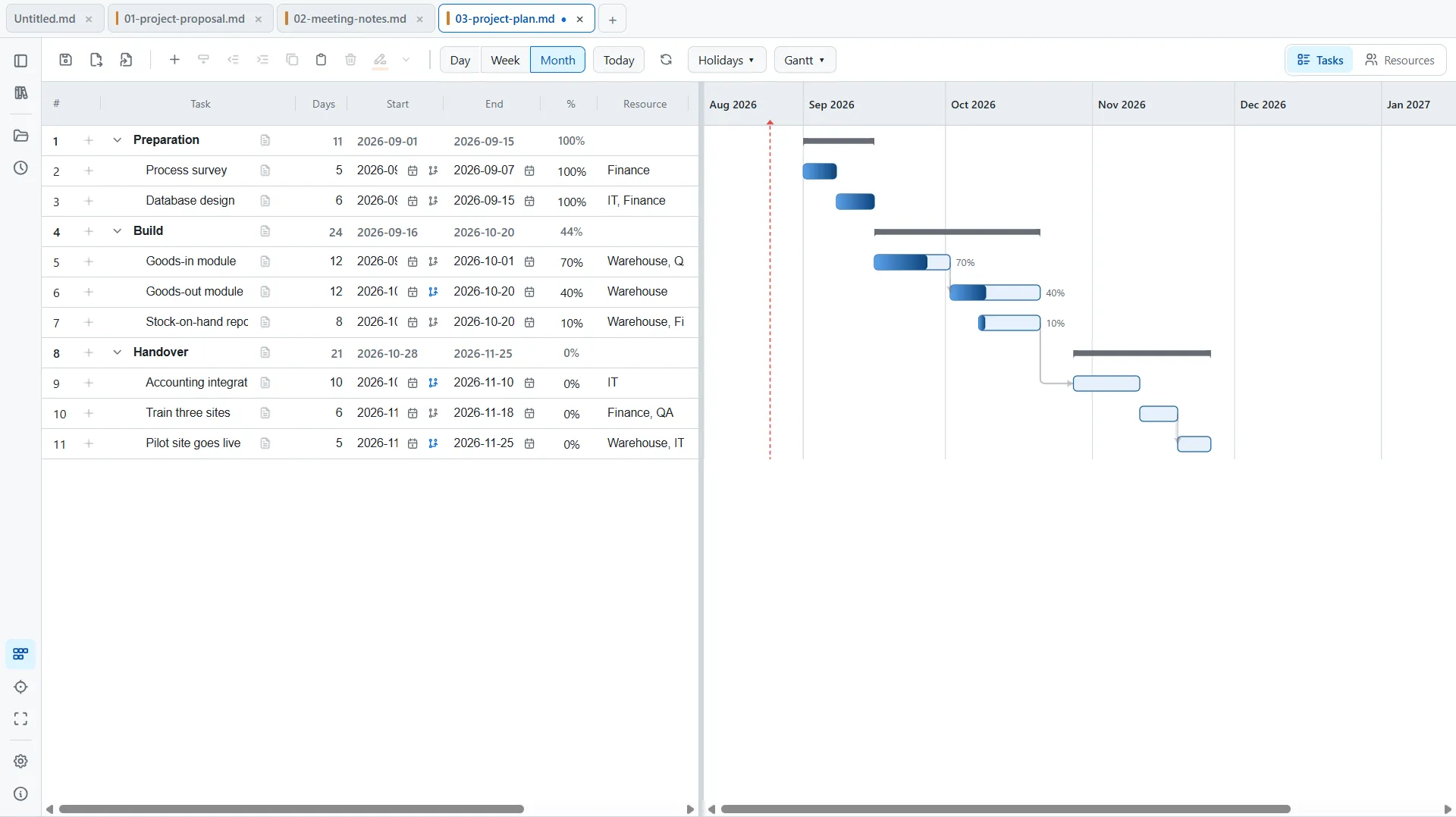Jump to Today in the chart
Screen dimensions: 1456x817
619,60
